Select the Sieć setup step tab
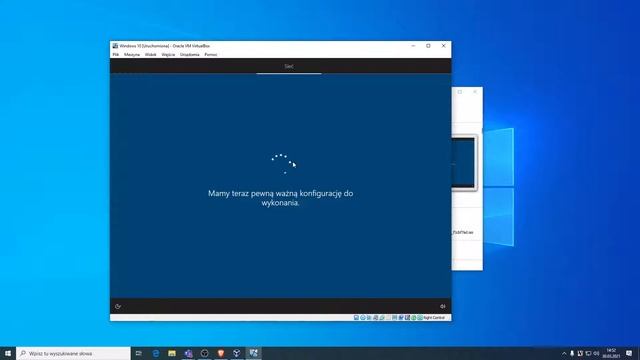The image size is (640, 360). [x=289, y=66]
